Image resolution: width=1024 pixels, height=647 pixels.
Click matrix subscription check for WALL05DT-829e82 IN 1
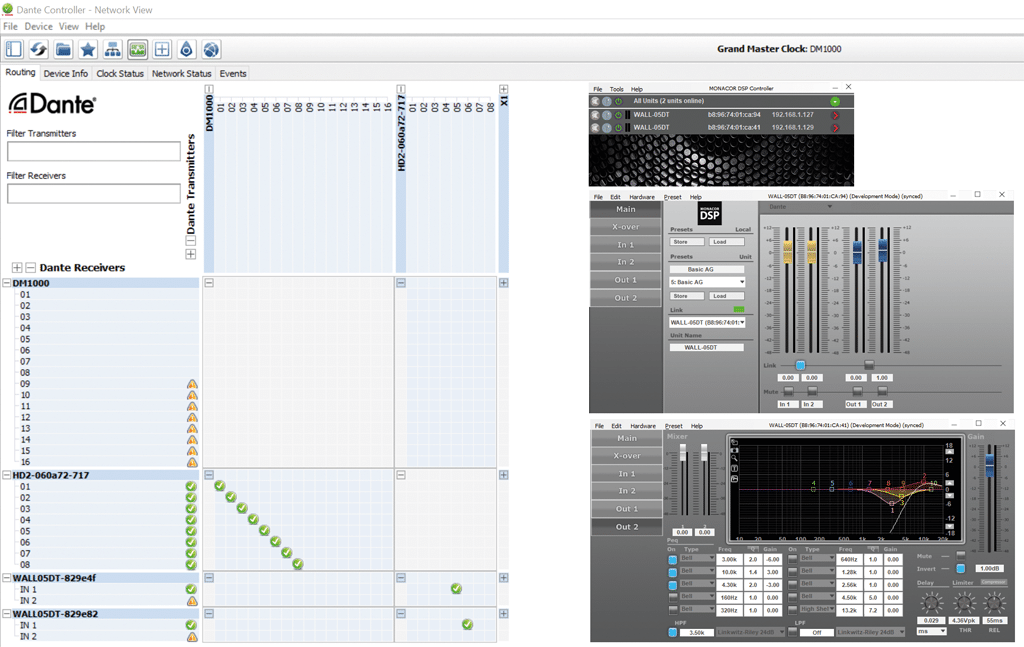(467, 624)
